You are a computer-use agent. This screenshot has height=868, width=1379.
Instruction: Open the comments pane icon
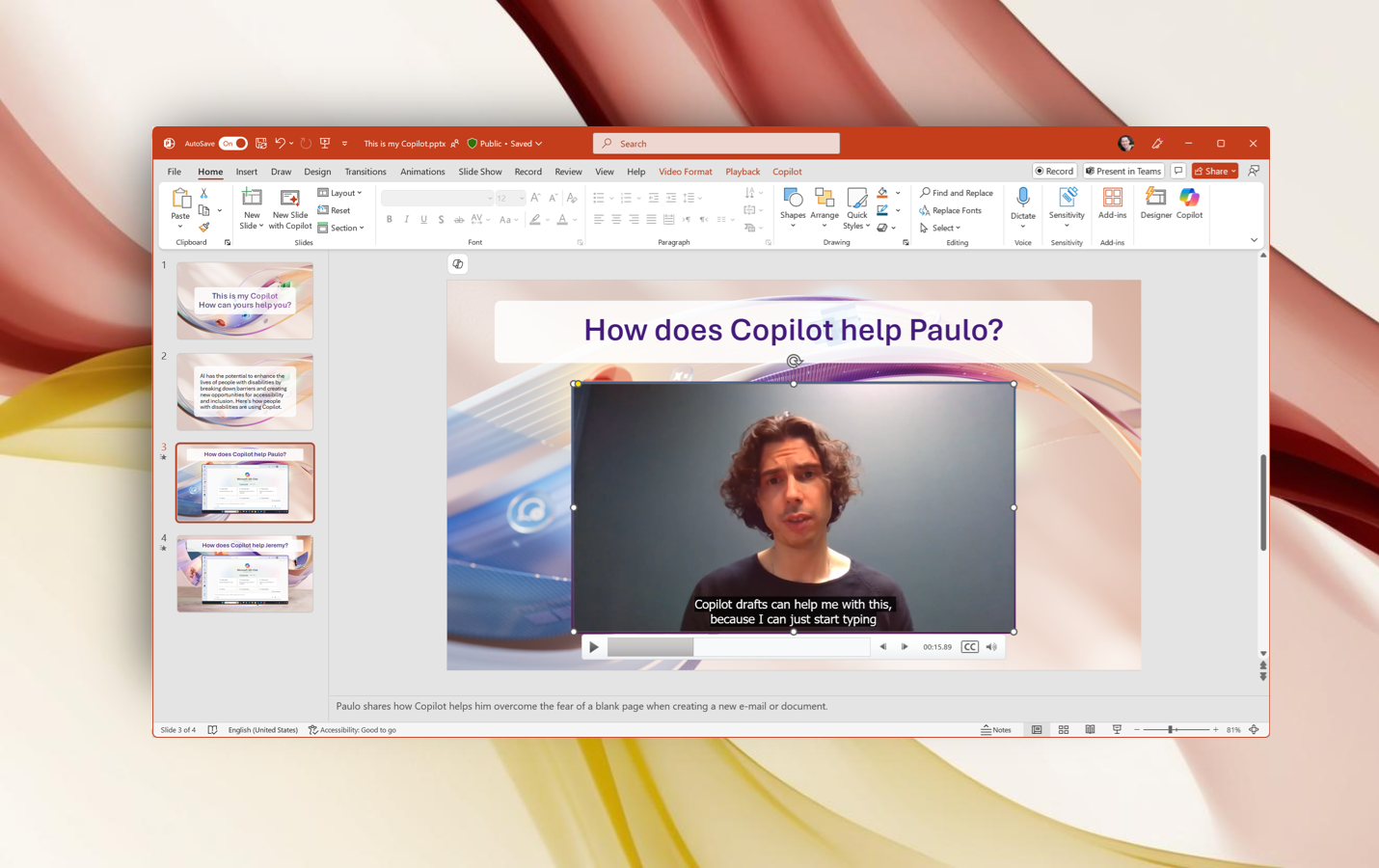click(1178, 171)
